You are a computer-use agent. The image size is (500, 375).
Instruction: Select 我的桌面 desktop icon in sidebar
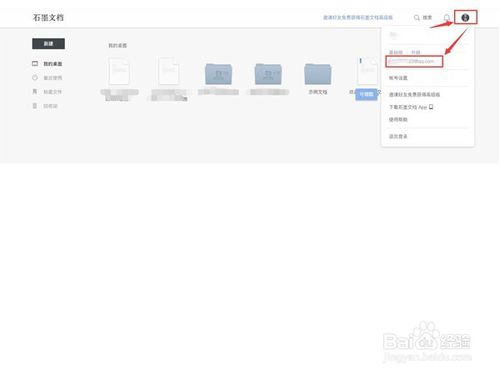pos(35,63)
